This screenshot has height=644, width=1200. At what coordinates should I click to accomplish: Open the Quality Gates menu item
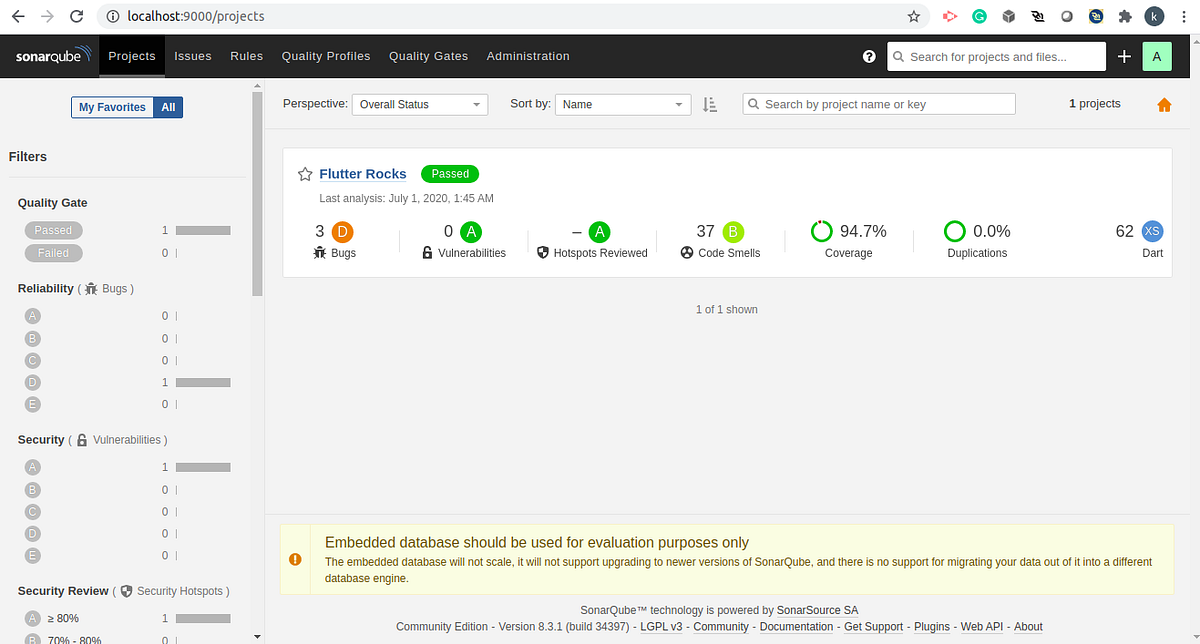tap(428, 56)
